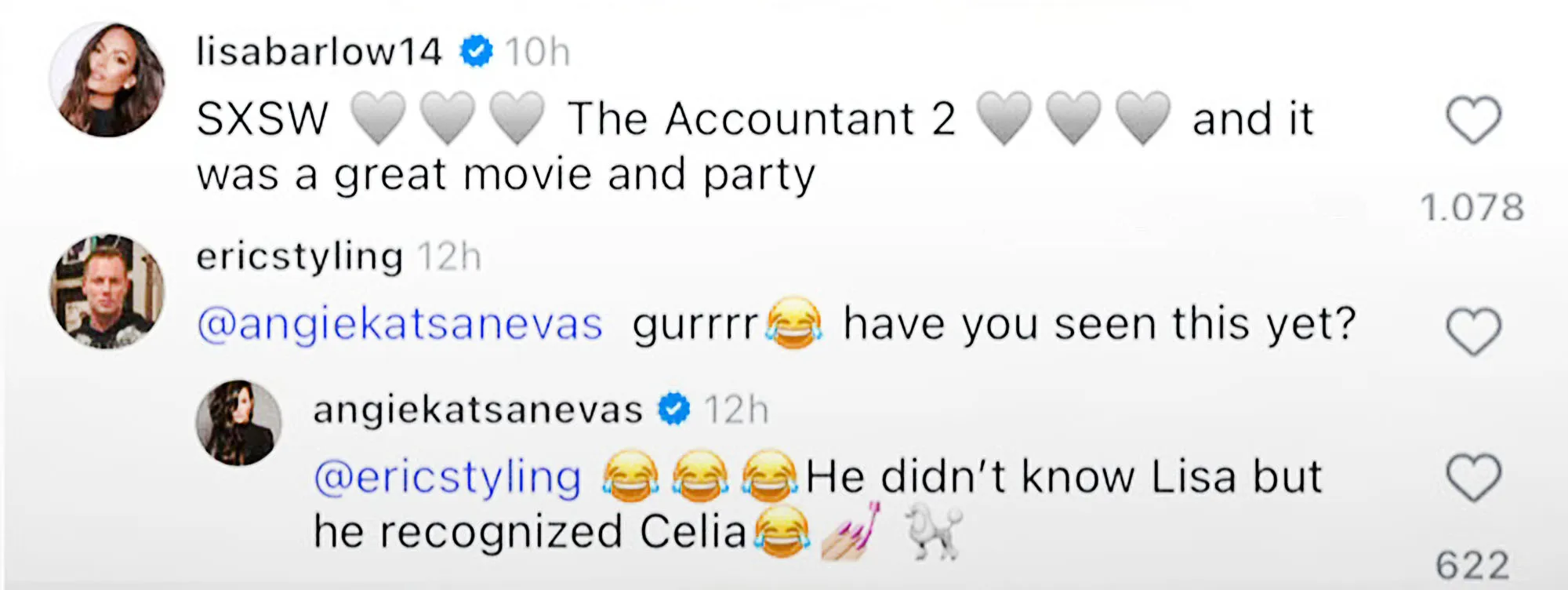Like angiekatsanevas's reply using the heart icon
This screenshot has height=590, width=1568.
(1473, 477)
